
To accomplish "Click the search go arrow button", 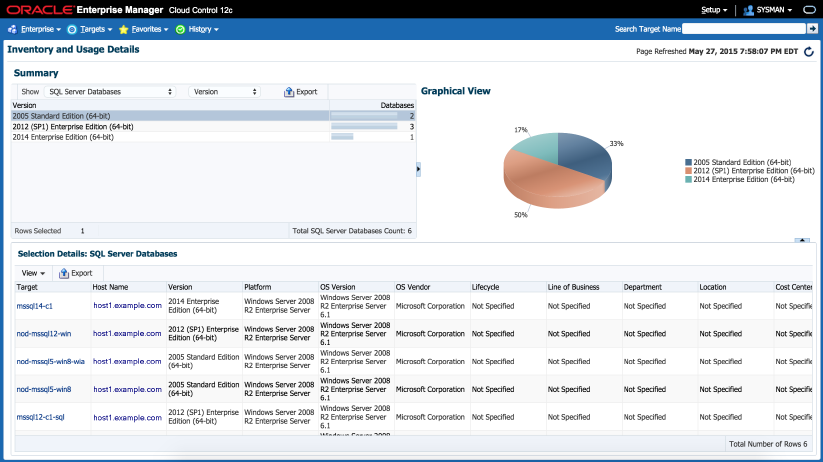I will 812,29.
